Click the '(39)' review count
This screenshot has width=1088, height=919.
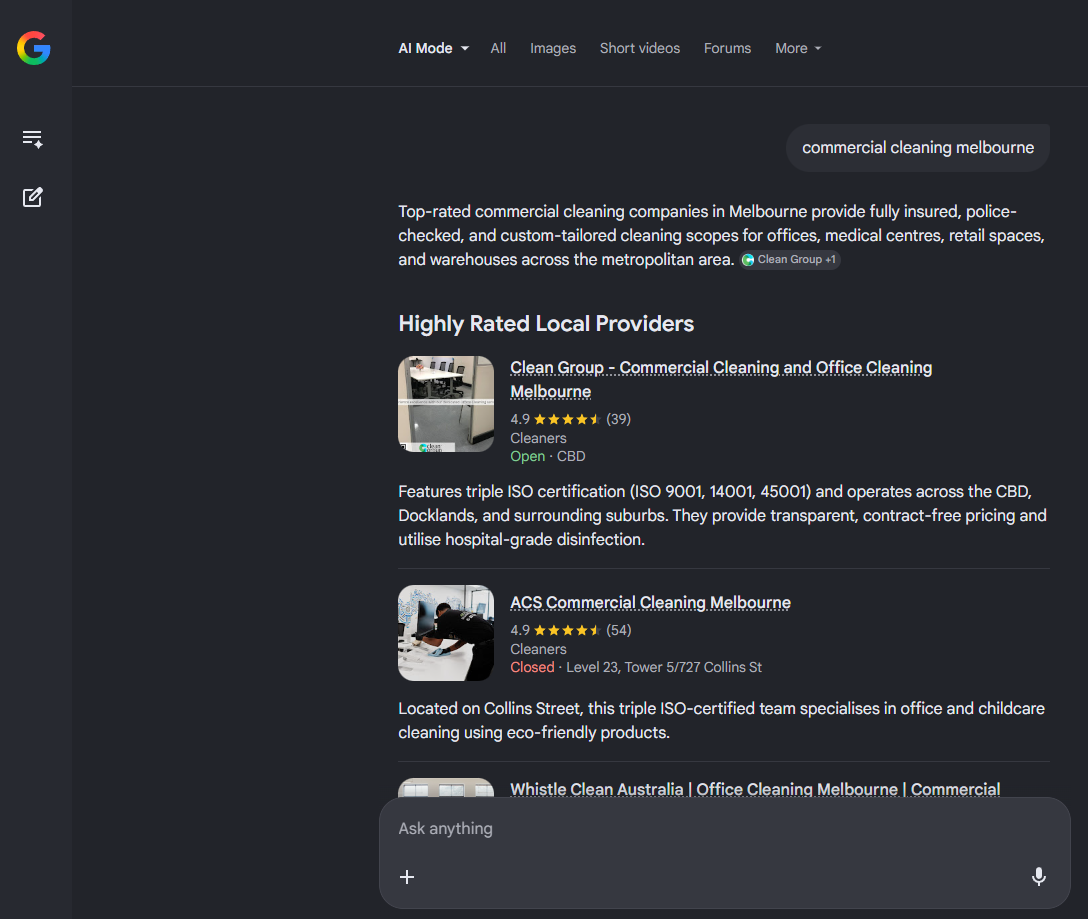[x=618, y=419]
